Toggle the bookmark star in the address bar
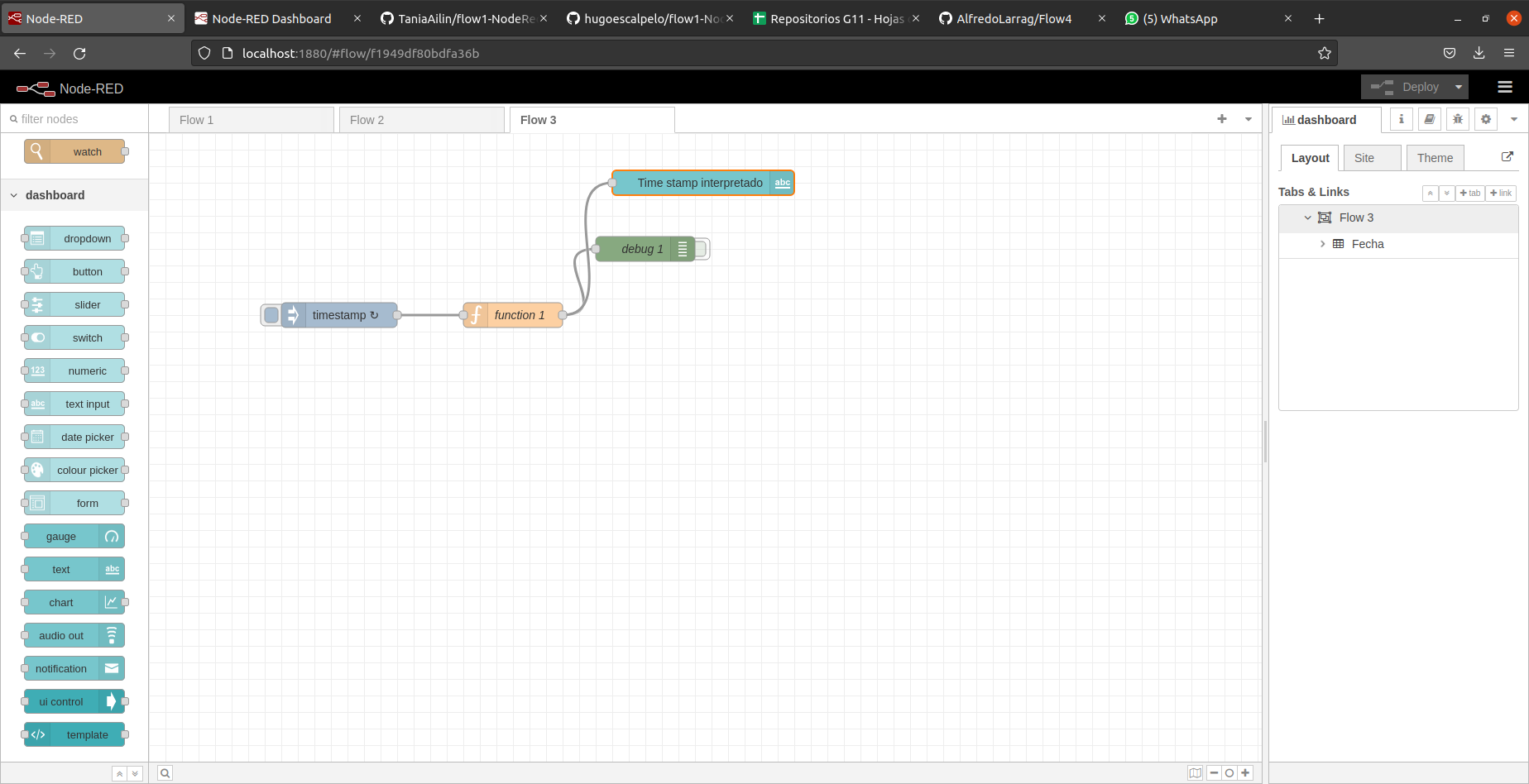This screenshot has height=784, width=1529. pos(1325,53)
